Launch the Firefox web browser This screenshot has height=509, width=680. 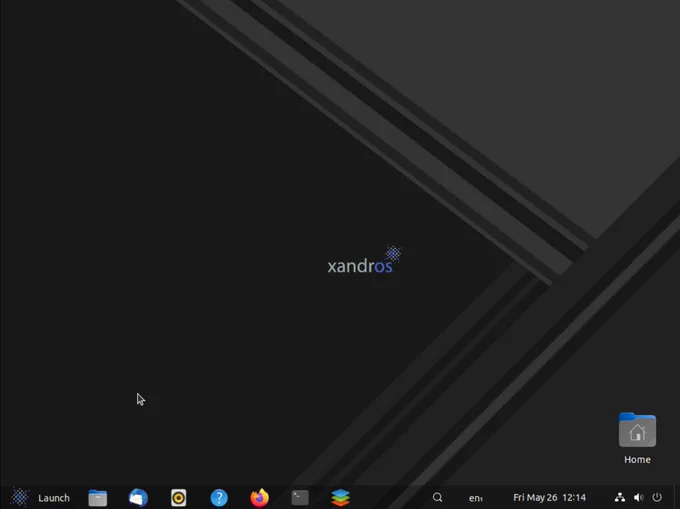point(259,497)
